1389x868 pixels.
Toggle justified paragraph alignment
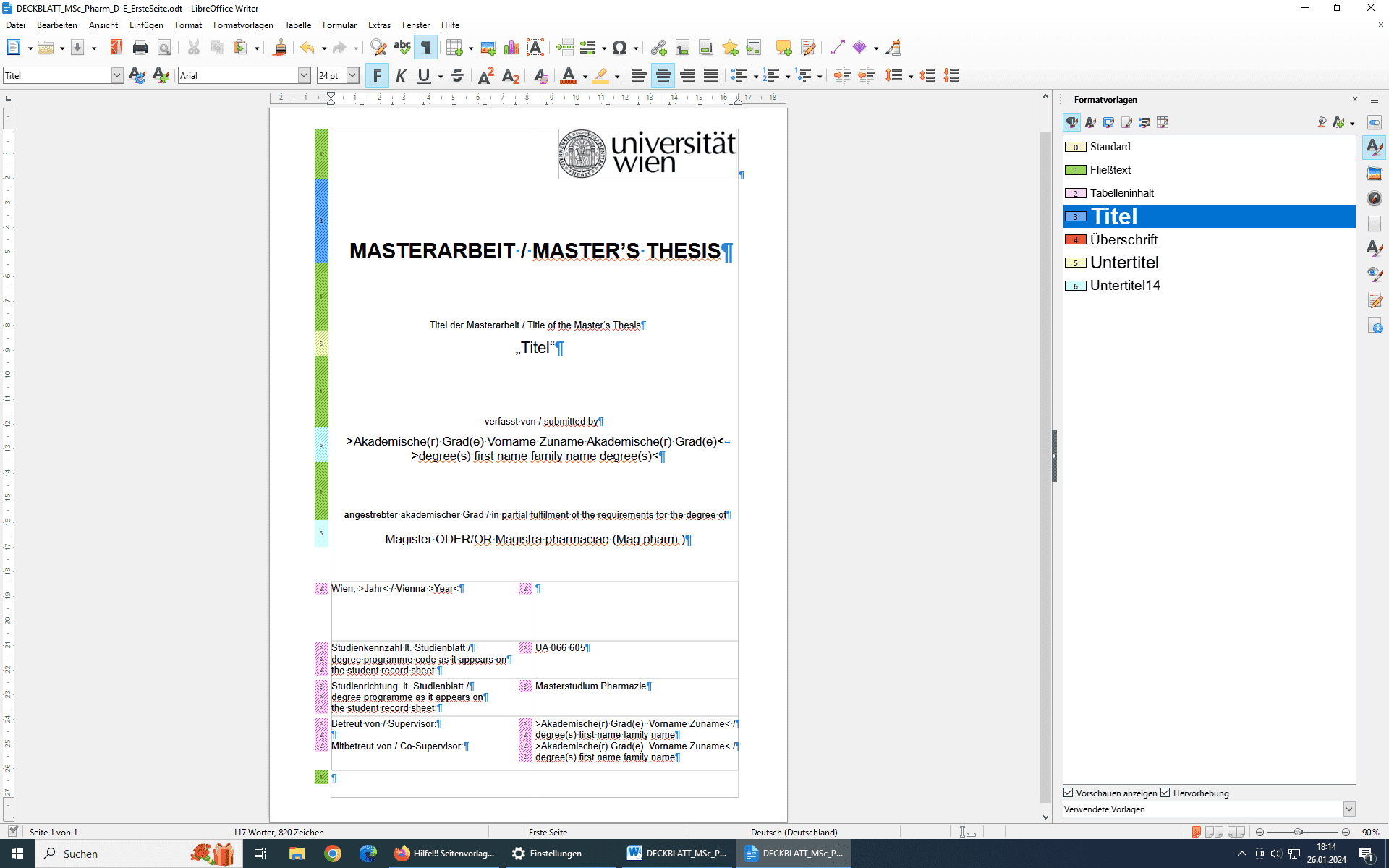pos(711,75)
